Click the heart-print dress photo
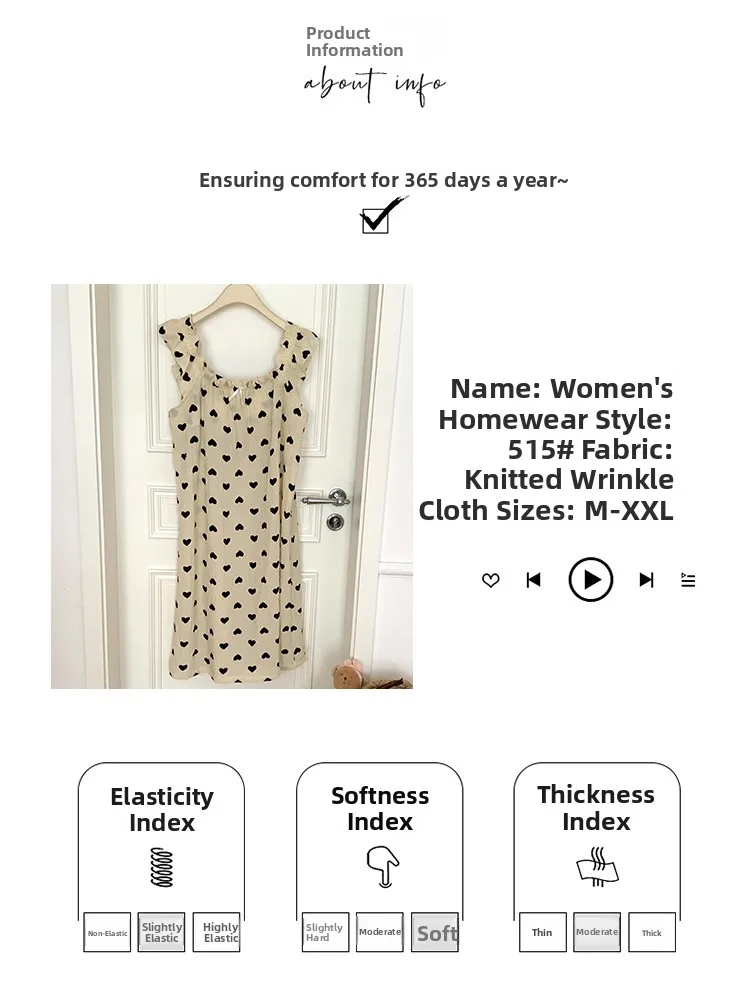The height and width of the screenshot is (988, 750). click(x=232, y=486)
